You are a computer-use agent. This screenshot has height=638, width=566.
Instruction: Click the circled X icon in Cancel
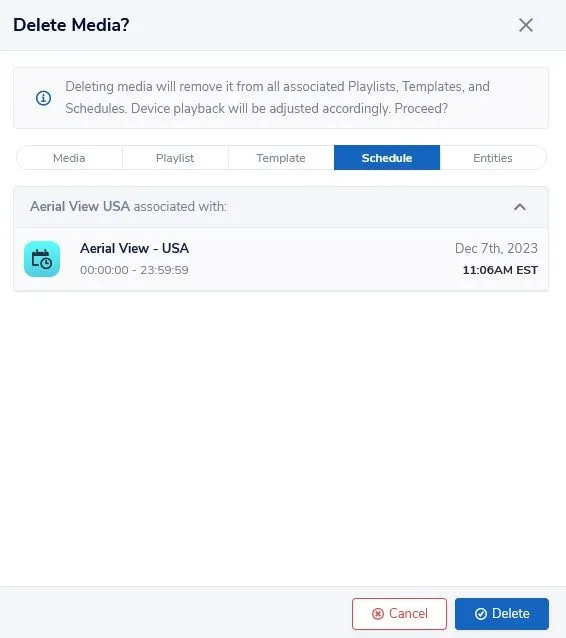[x=378, y=614]
